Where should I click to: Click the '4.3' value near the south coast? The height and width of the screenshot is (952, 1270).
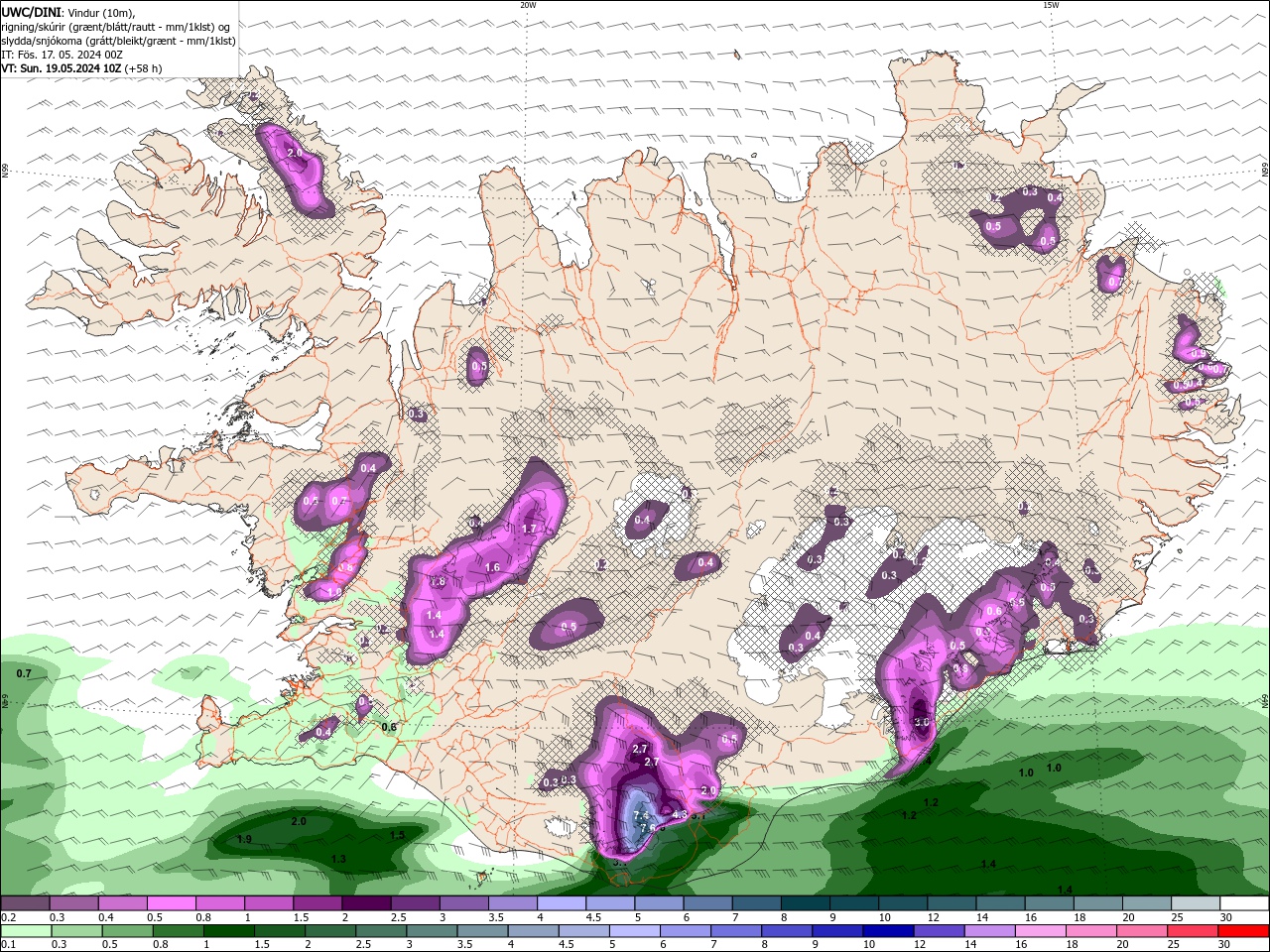tap(680, 814)
